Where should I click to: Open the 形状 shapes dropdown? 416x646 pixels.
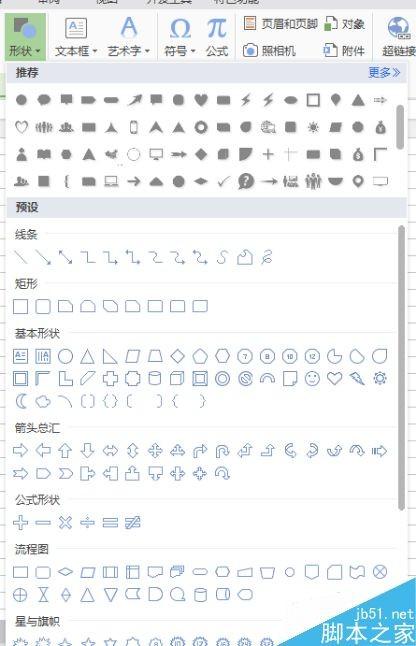pos(26,36)
